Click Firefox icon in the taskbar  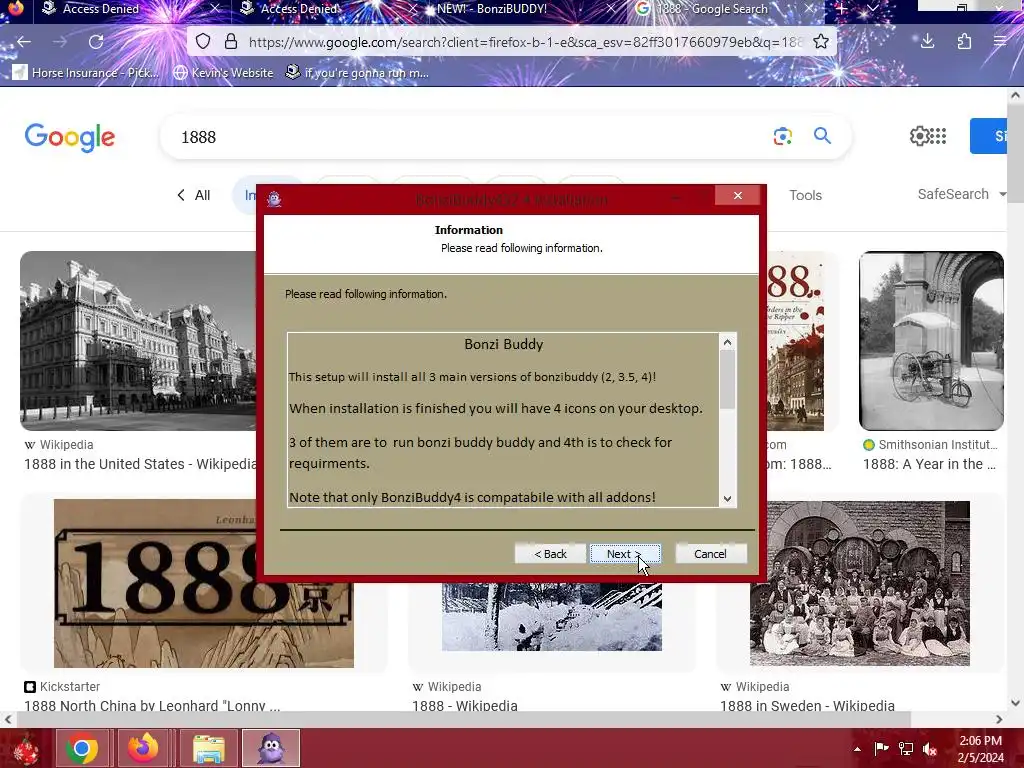(143, 748)
